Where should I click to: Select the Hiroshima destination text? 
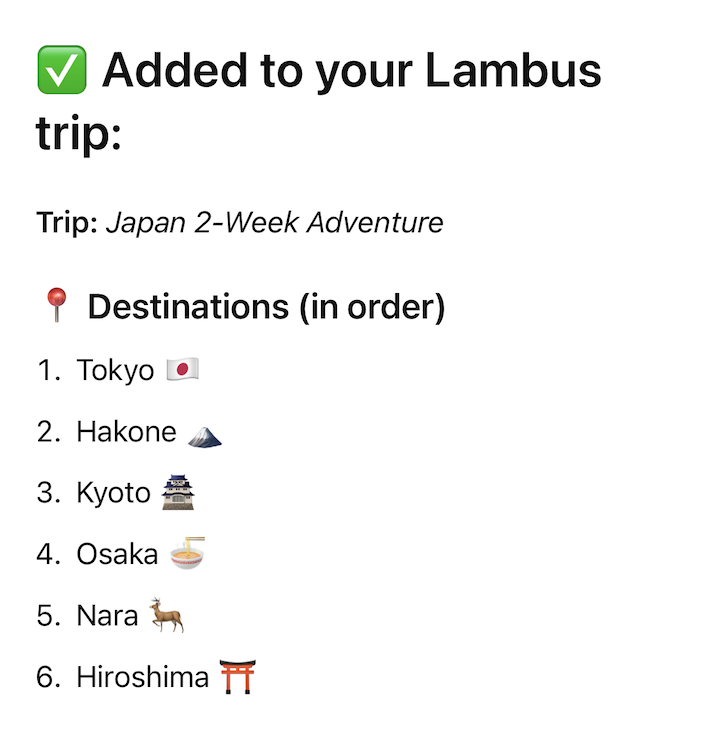pos(142,677)
